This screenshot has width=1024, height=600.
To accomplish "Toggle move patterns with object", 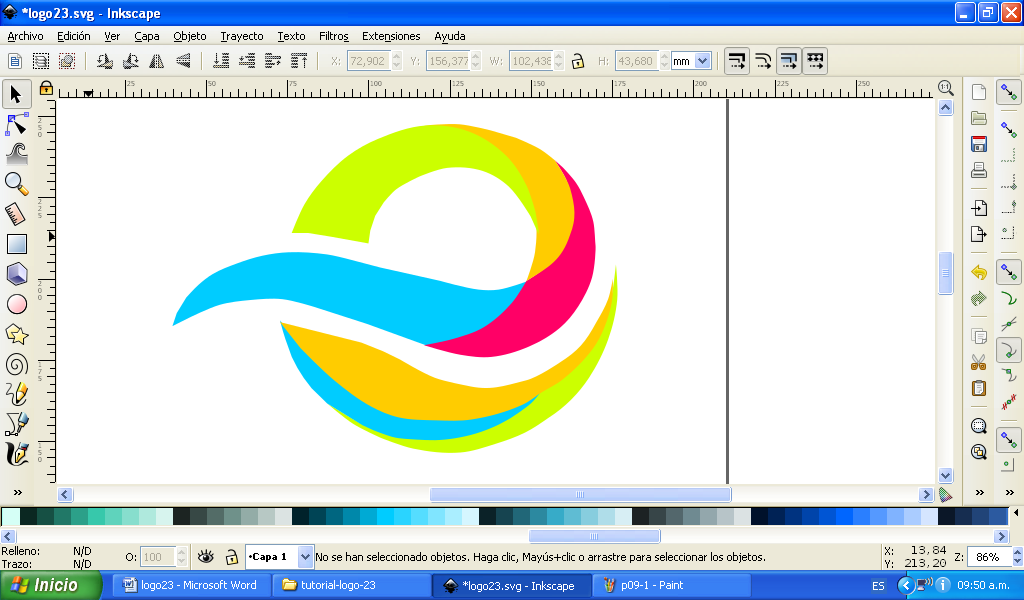I will click(x=815, y=61).
